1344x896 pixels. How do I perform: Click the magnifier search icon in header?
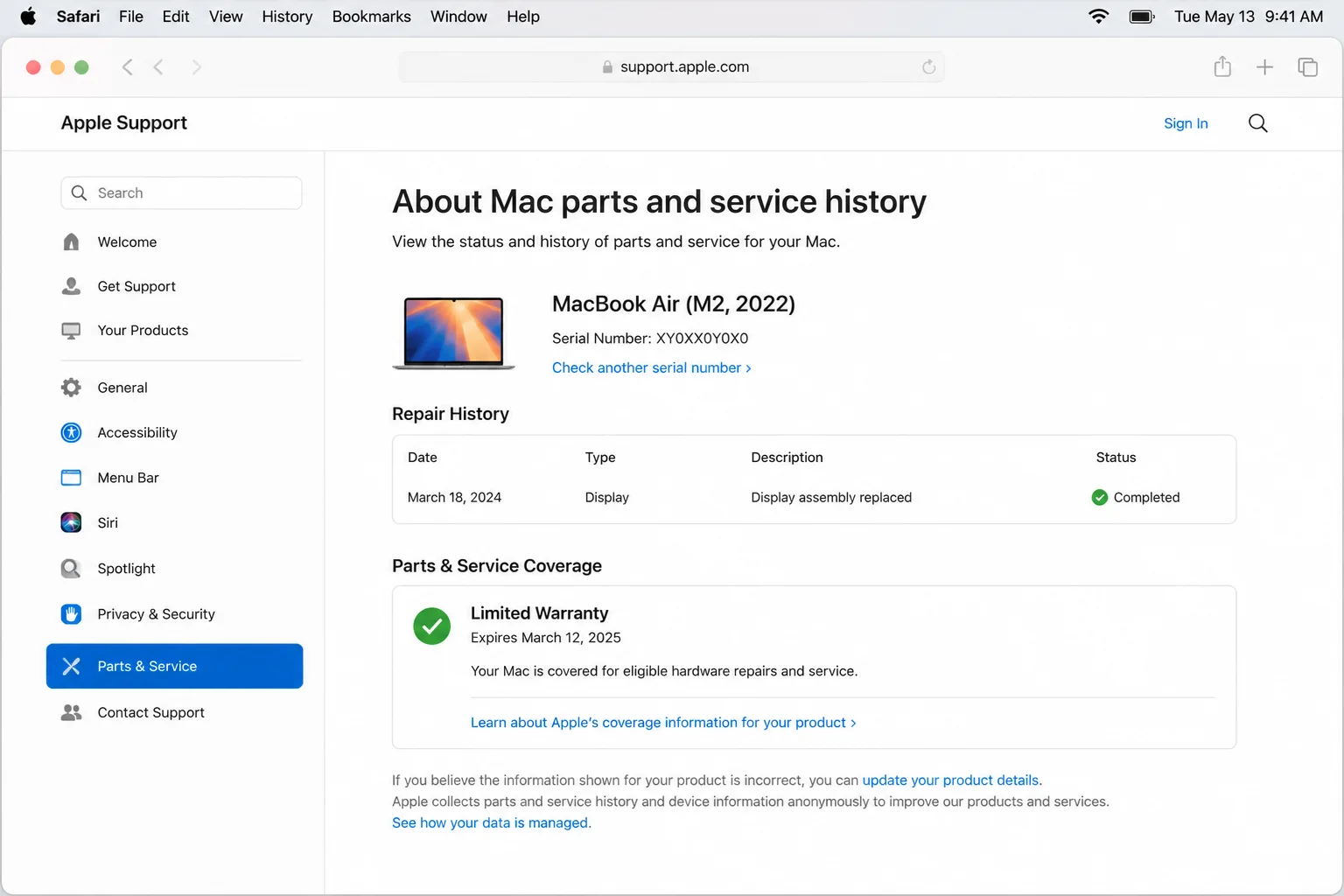pos(1257,123)
